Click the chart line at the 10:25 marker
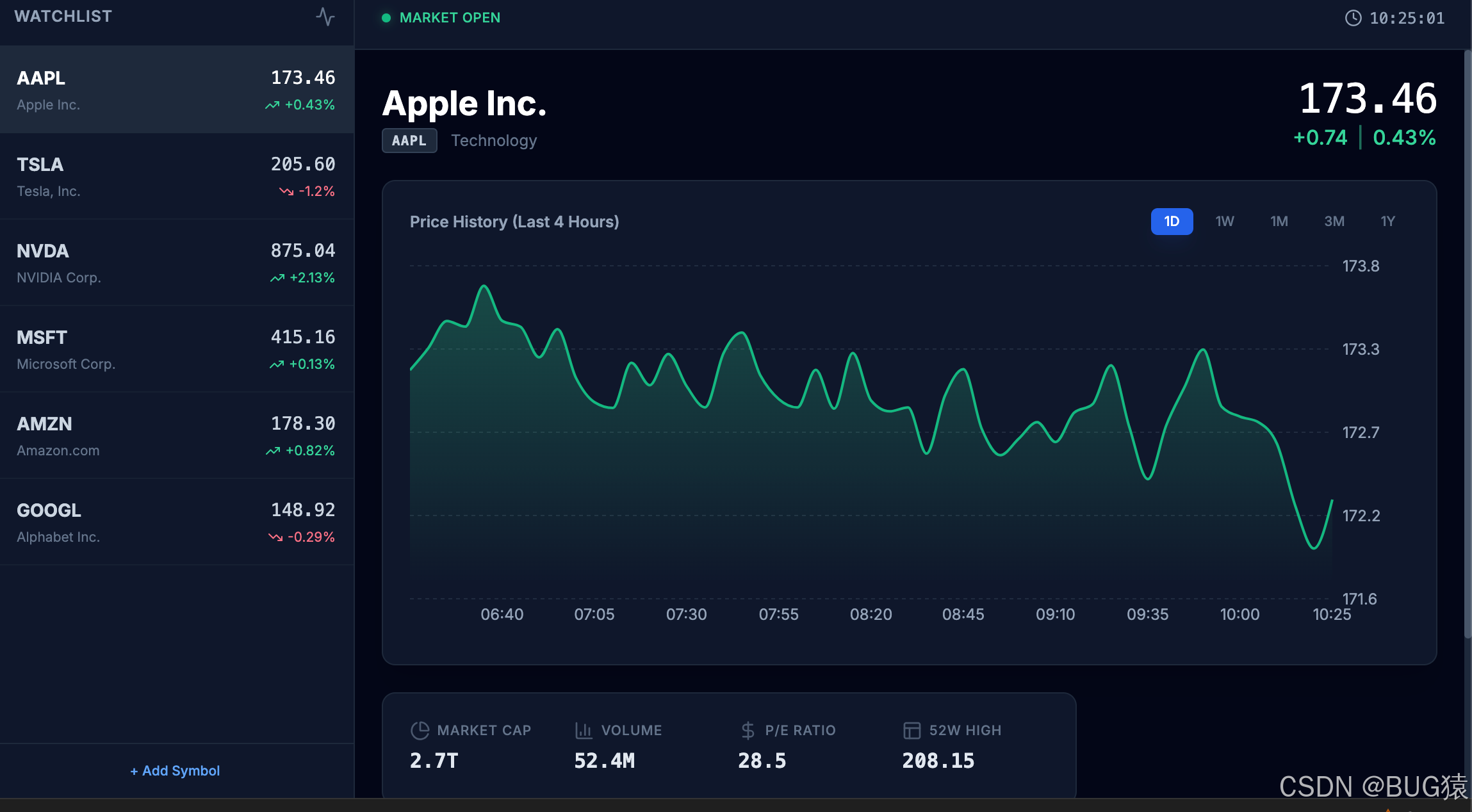 1332,501
